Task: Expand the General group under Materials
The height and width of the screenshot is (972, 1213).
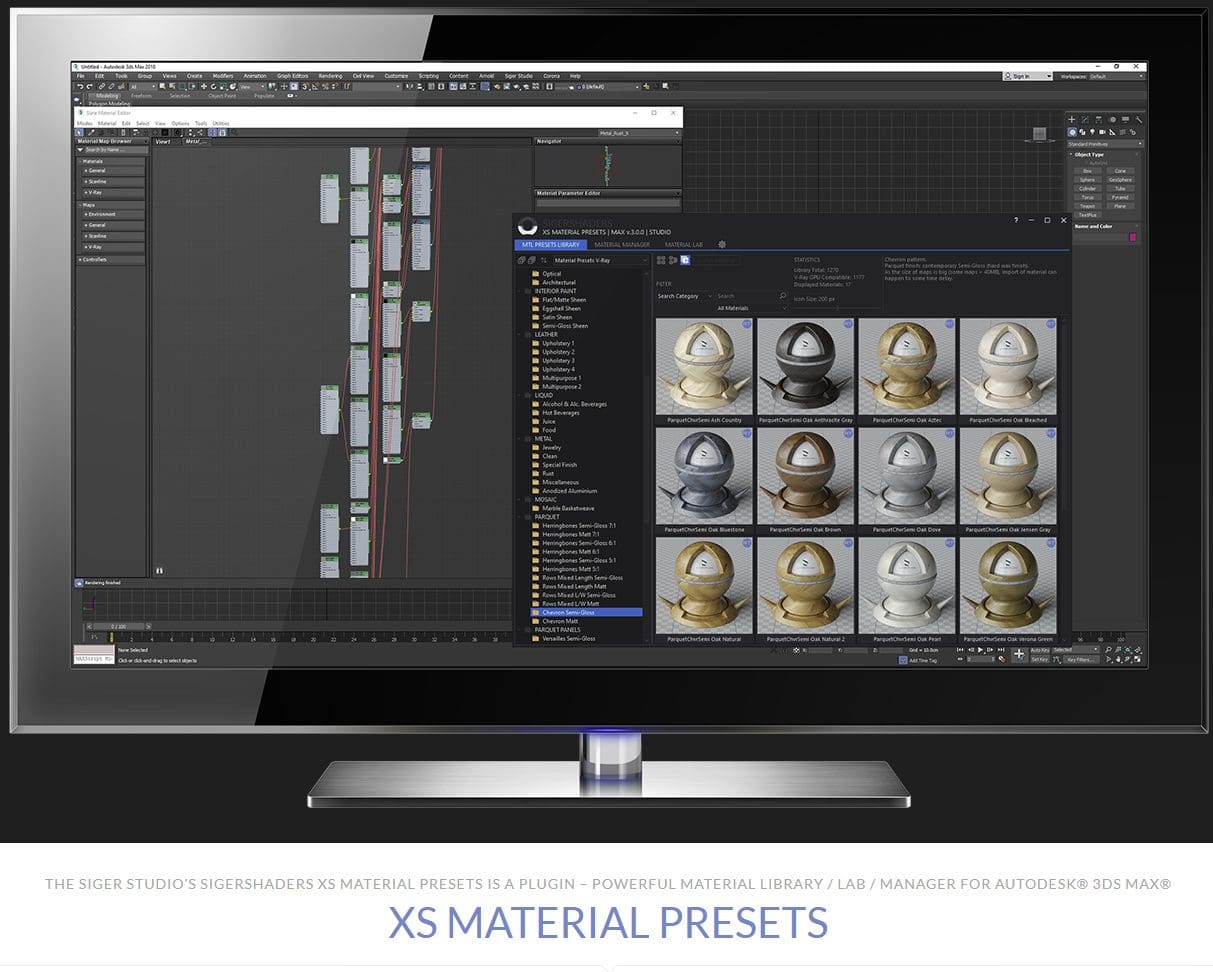Action: 113,171
